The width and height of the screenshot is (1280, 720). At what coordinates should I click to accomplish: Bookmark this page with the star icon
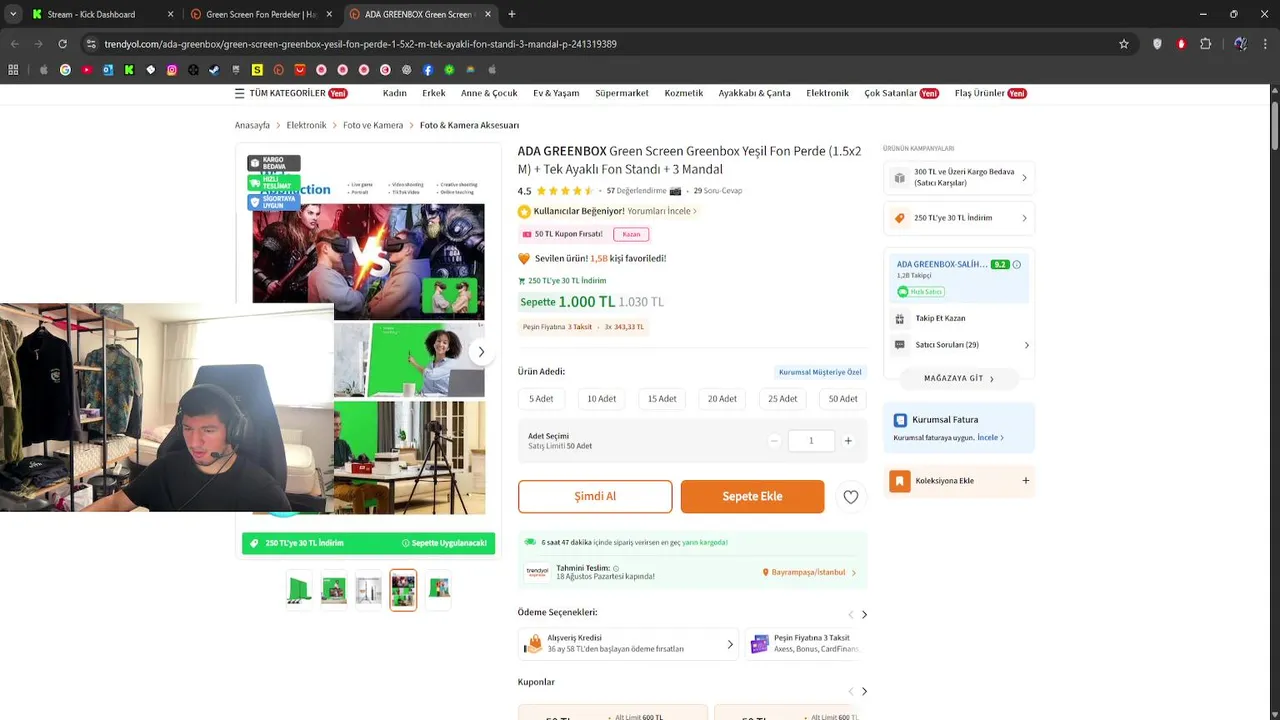pos(1124,44)
